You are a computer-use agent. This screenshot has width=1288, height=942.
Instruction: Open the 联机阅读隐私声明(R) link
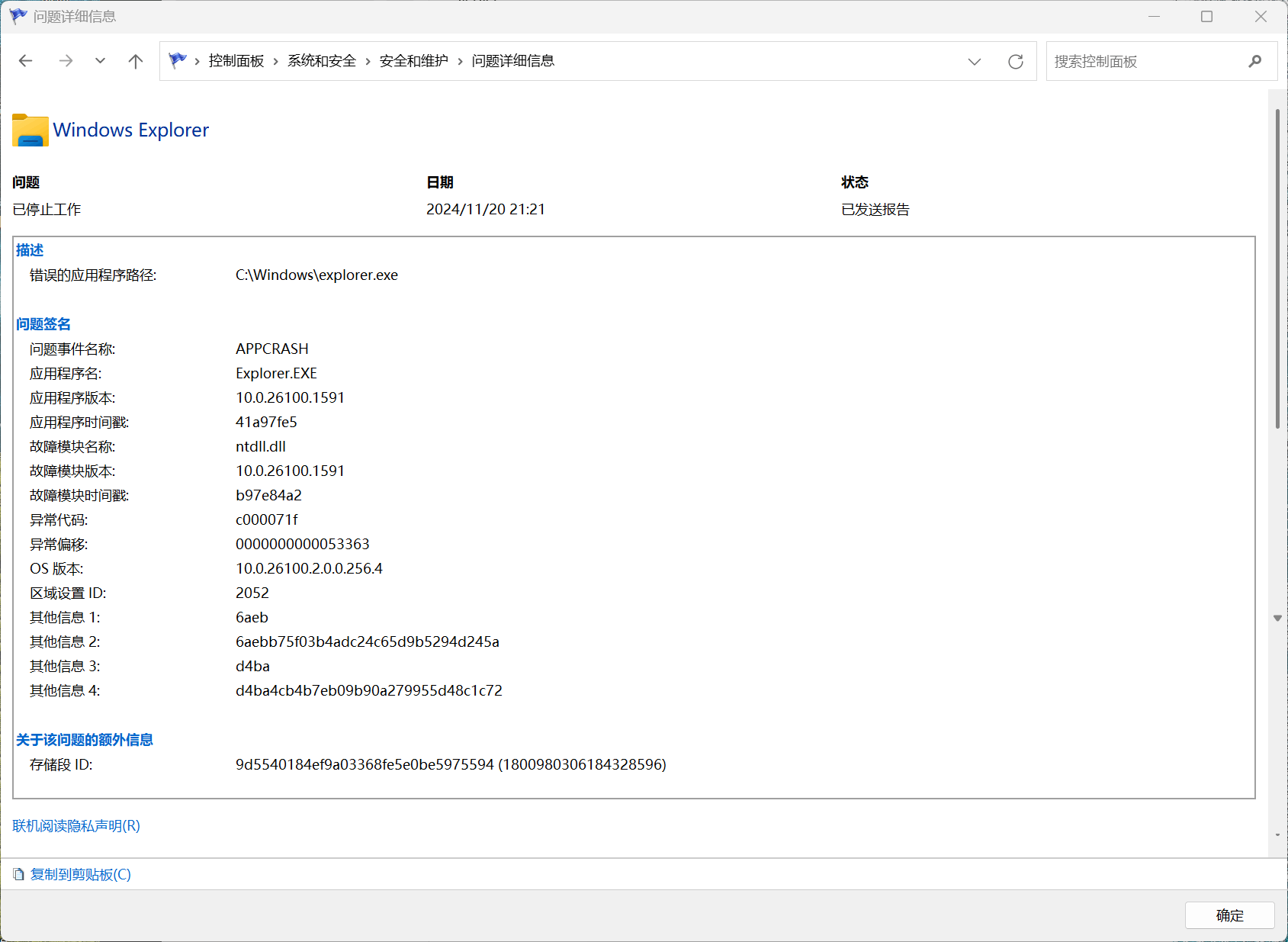coord(76,826)
